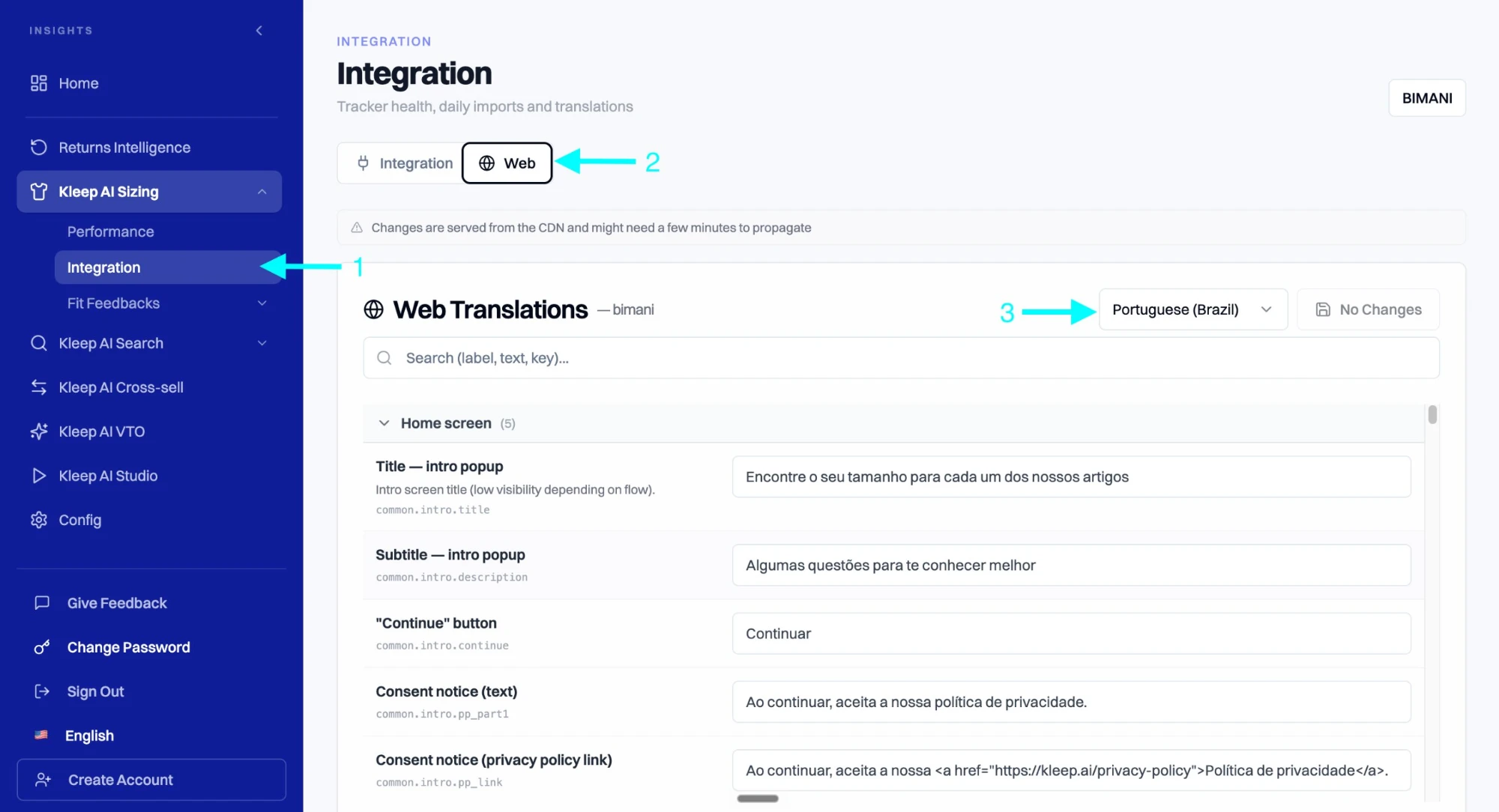Click the Returns Intelligence refresh icon
This screenshot has height=812, width=1499.
[x=39, y=148]
